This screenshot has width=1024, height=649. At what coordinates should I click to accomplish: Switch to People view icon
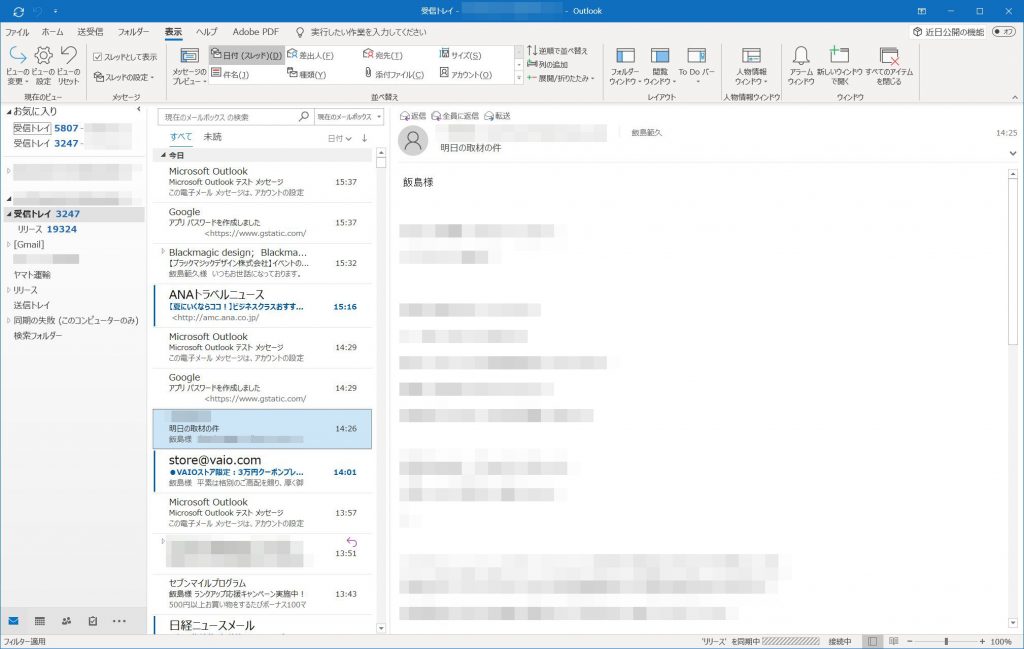pos(66,621)
